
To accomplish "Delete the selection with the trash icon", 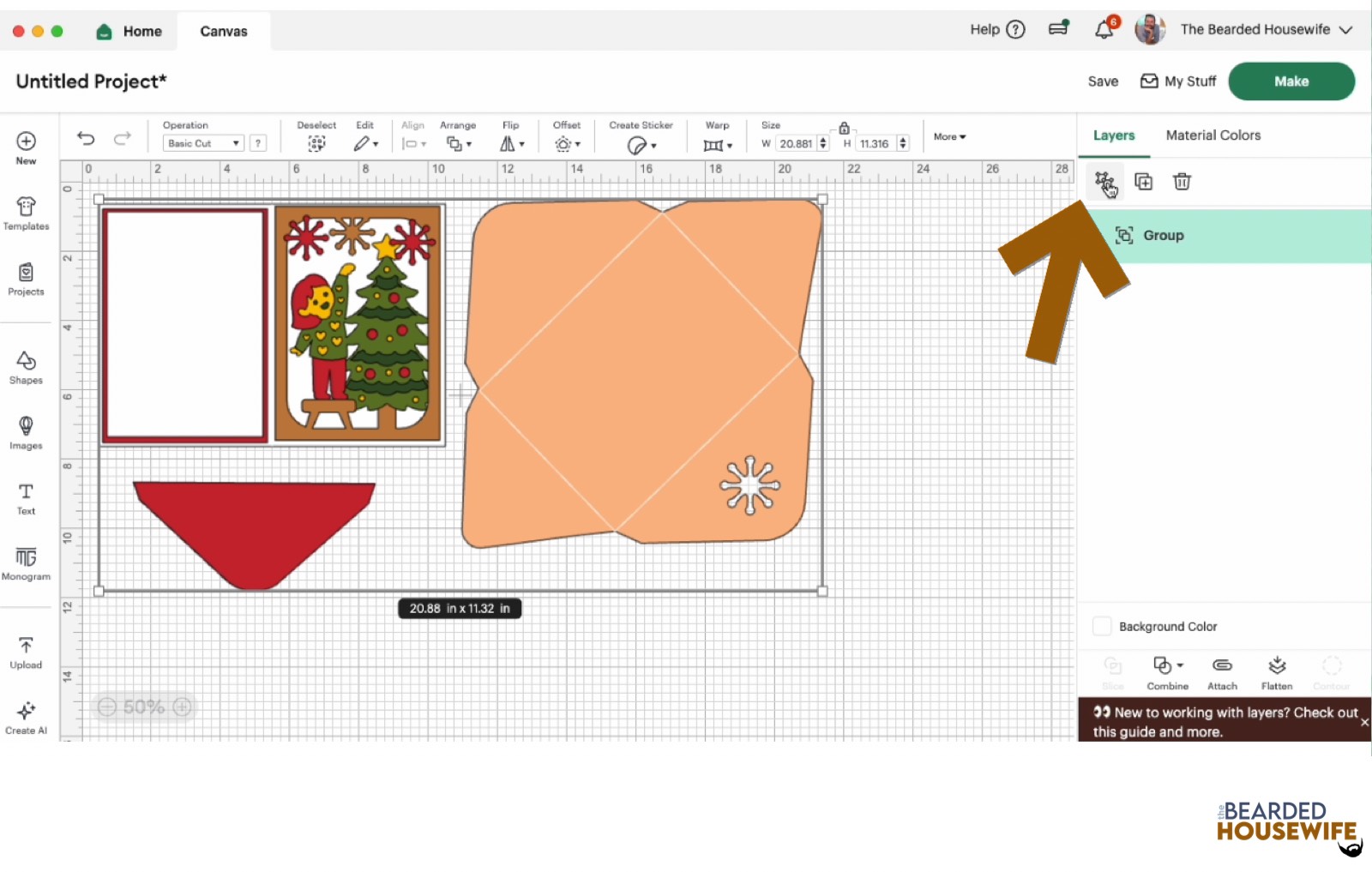I will [x=1182, y=181].
